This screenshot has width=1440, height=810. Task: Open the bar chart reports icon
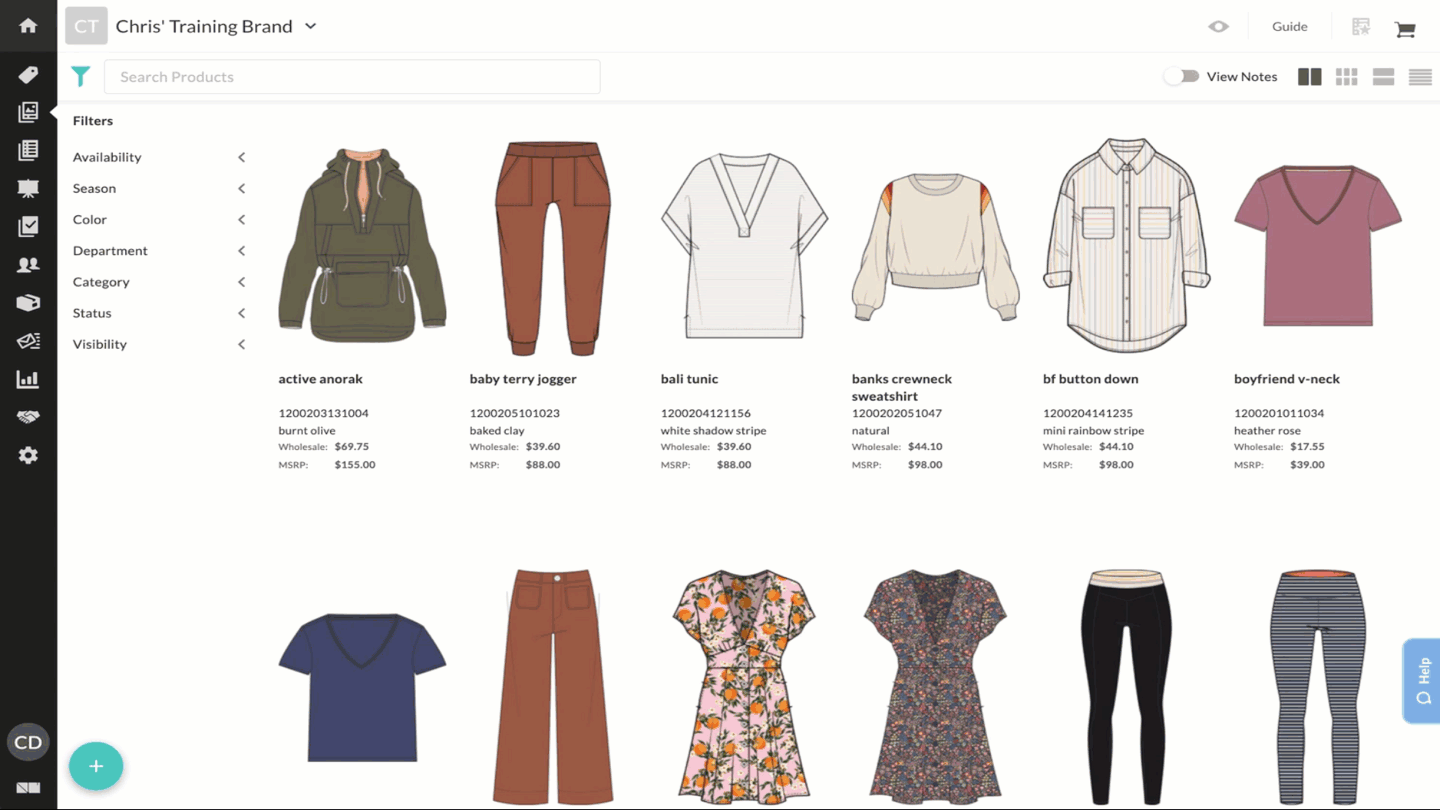[x=28, y=379]
